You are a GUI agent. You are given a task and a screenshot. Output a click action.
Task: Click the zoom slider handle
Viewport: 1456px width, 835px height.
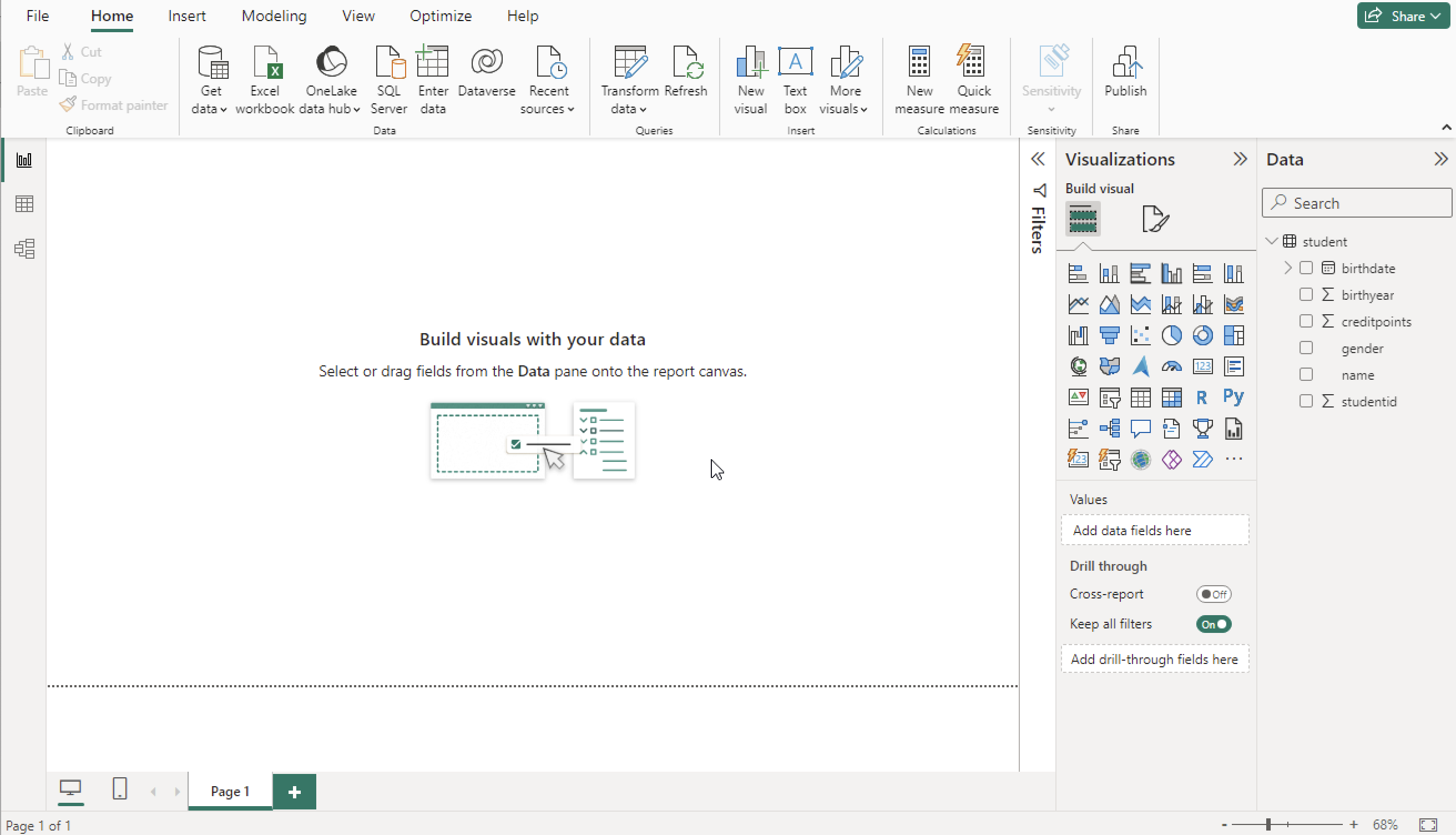click(x=1268, y=824)
